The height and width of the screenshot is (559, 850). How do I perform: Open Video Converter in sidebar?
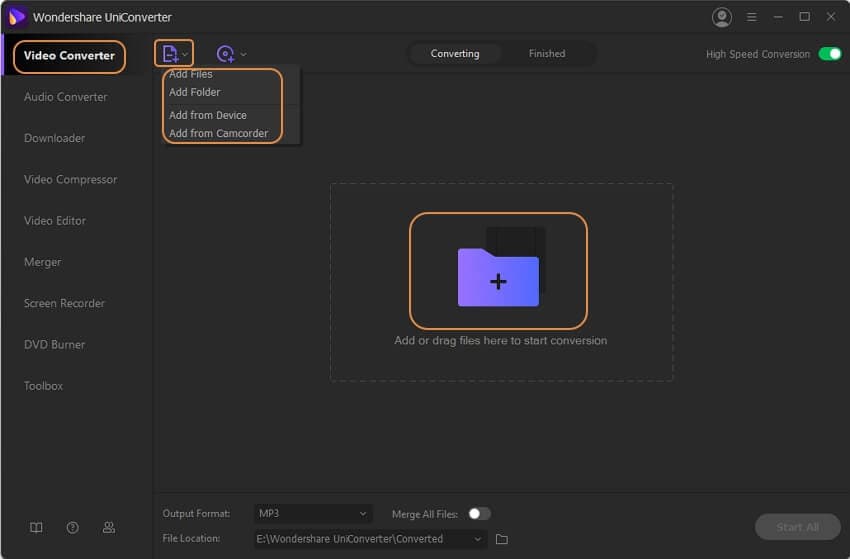[x=69, y=56]
